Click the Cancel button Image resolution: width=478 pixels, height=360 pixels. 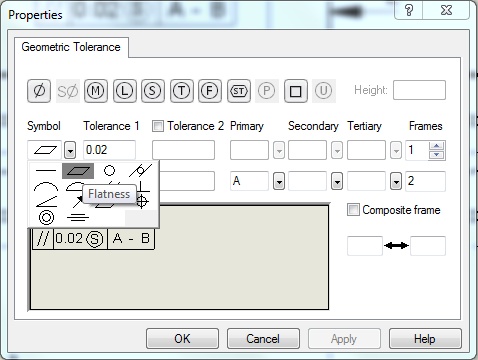tap(263, 339)
